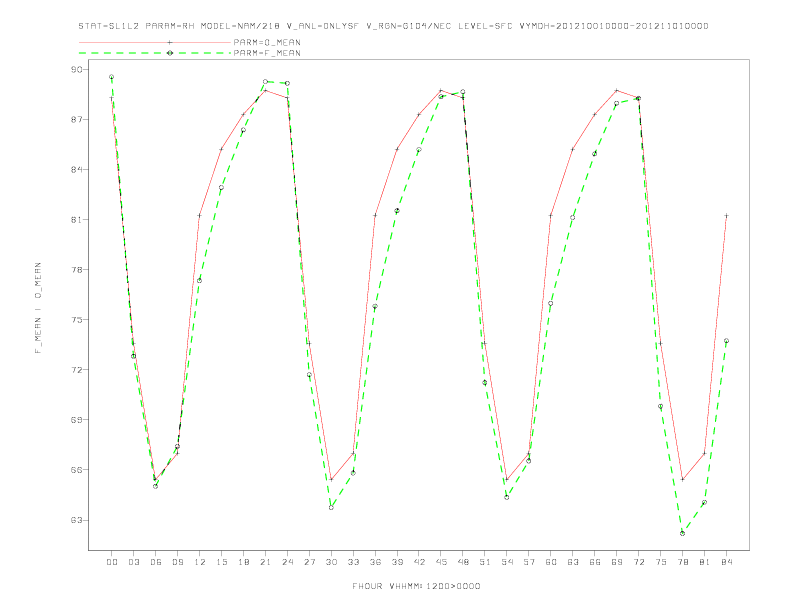Click y-axis tick value 75

click(x=77, y=320)
